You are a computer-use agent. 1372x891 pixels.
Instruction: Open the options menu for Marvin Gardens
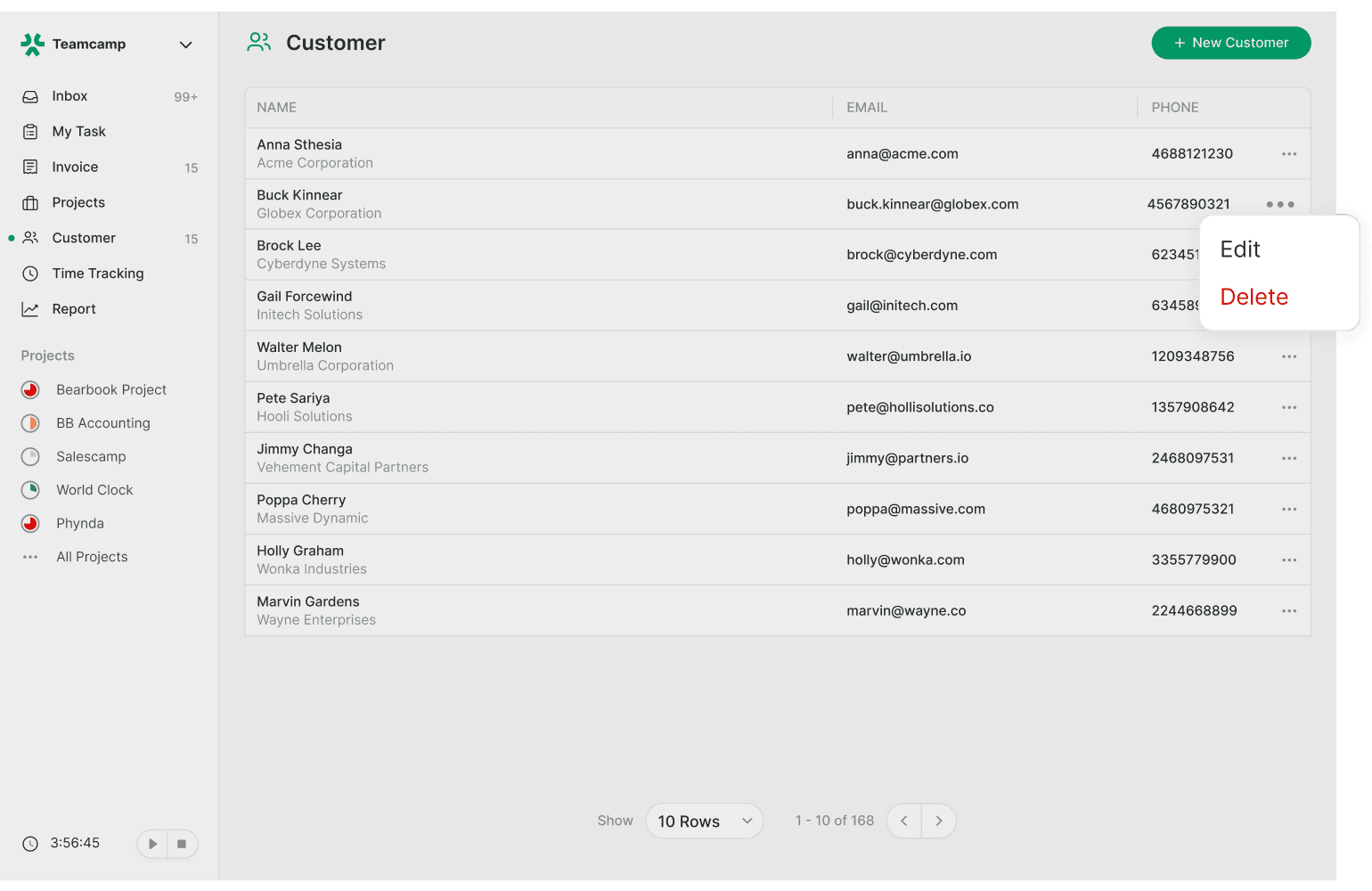pos(1288,611)
